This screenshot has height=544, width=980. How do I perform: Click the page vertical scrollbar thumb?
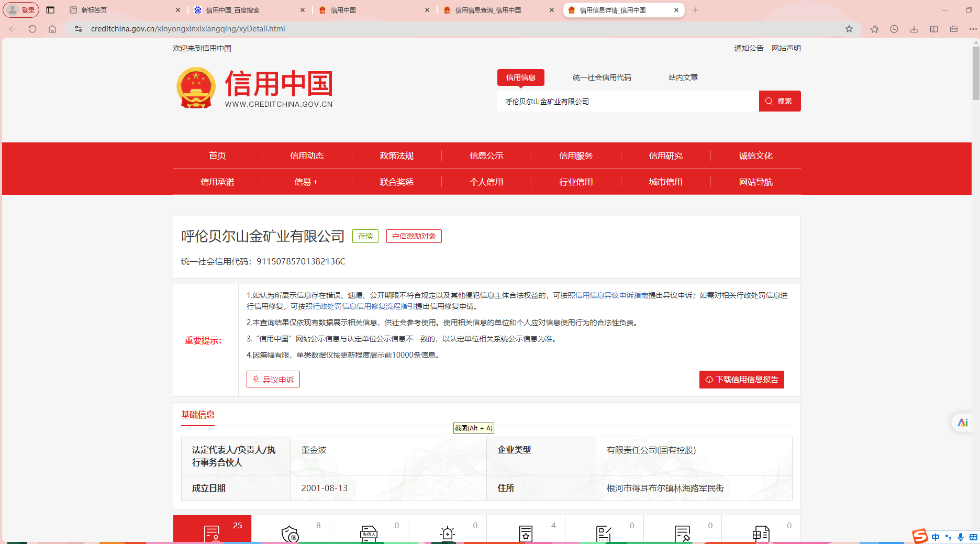pyautogui.click(x=976, y=73)
